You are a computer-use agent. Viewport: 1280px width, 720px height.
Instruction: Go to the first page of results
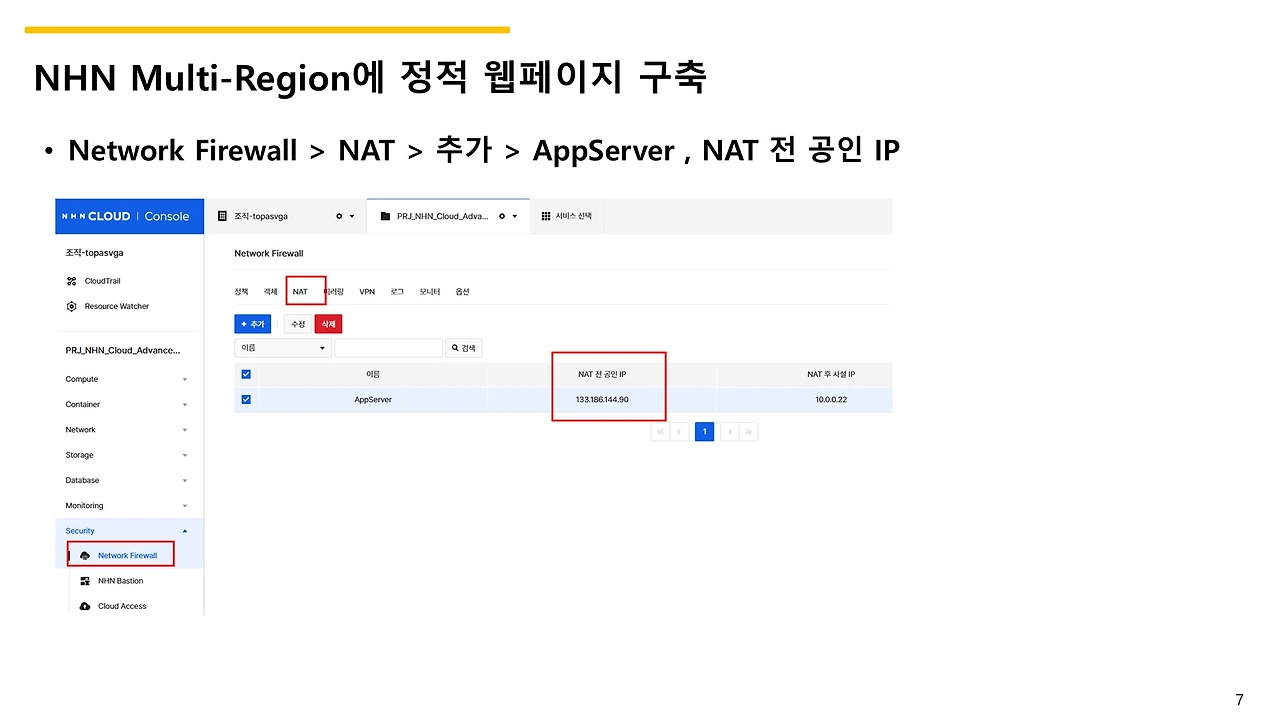(659, 432)
